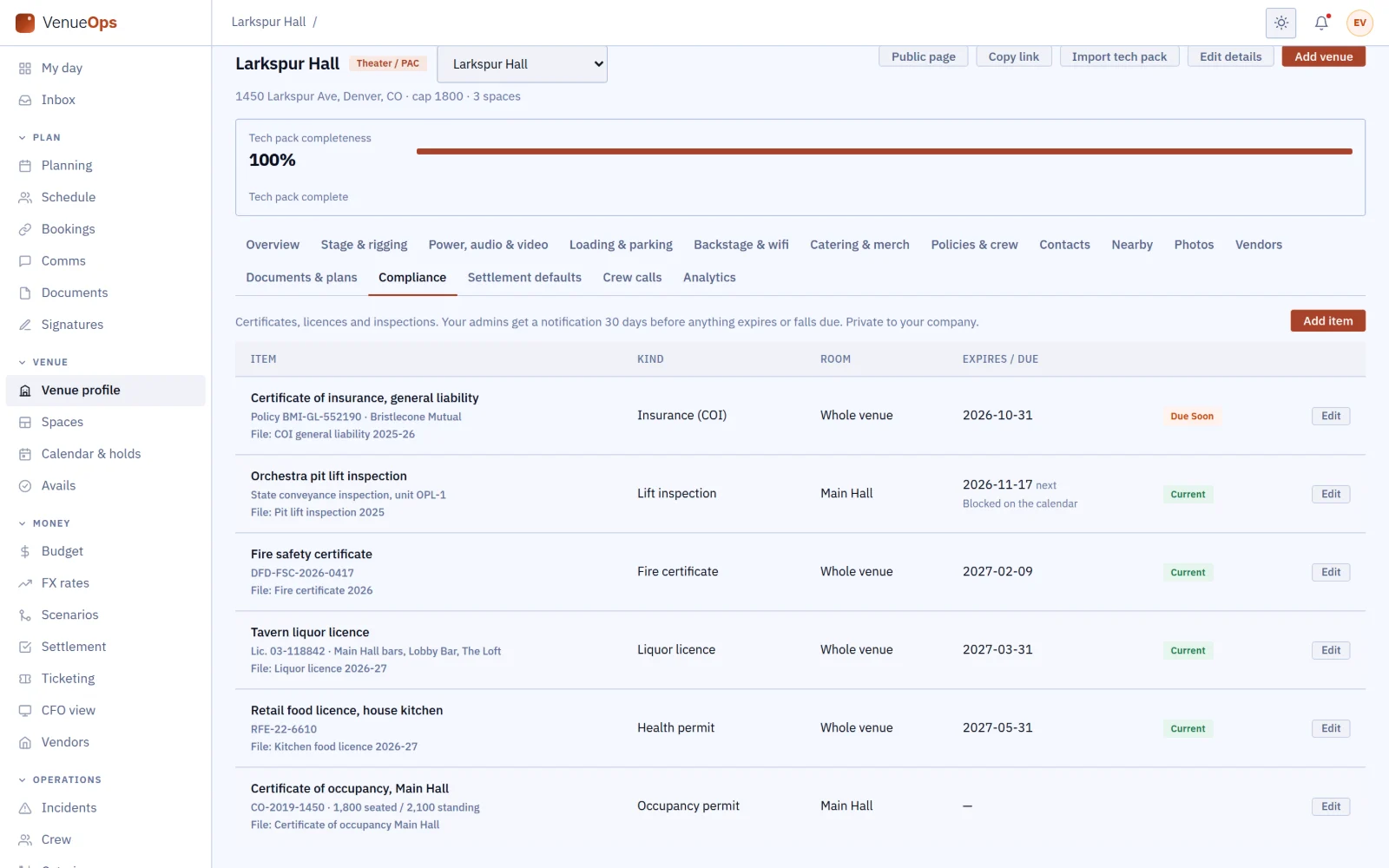Open the Analytics tab
The height and width of the screenshot is (868, 1389).
709,278
